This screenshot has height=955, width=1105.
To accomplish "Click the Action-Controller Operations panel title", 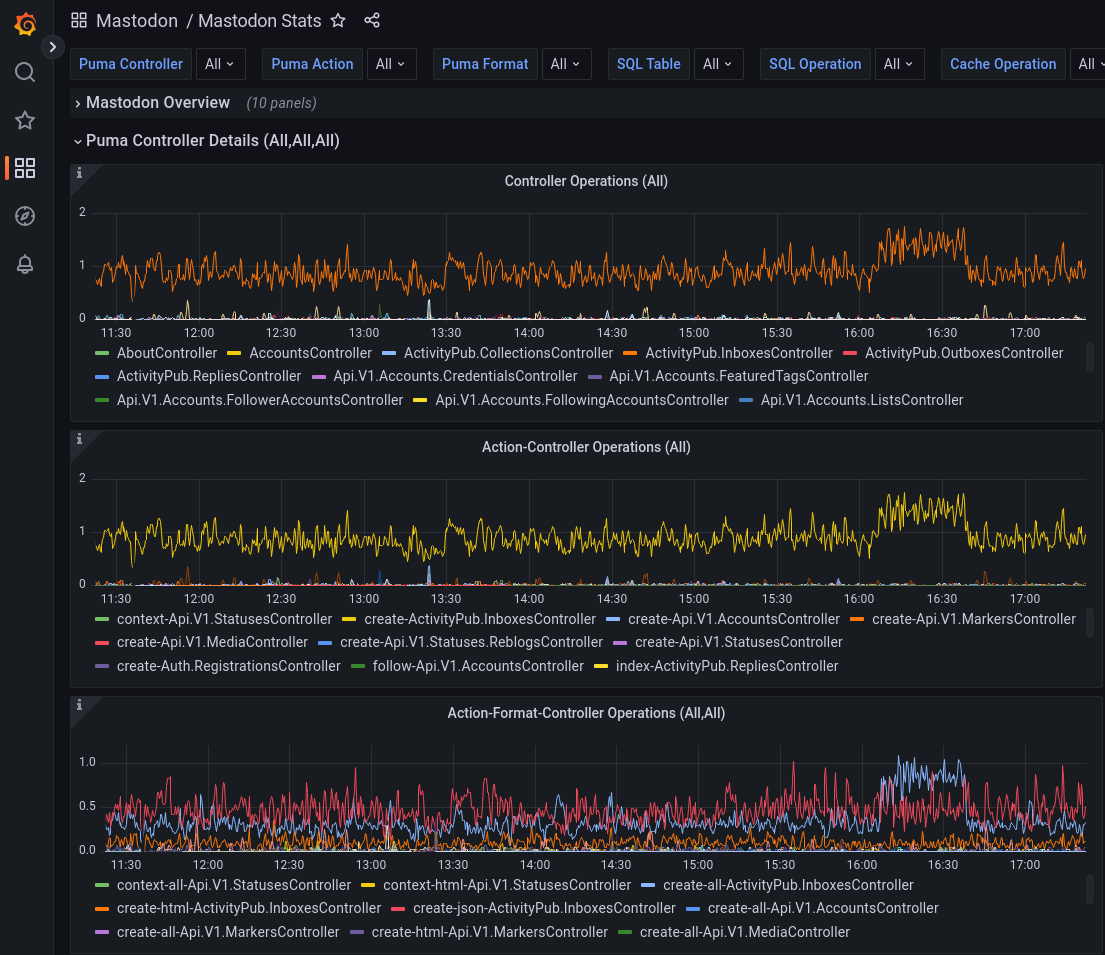I will click(x=586, y=447).
